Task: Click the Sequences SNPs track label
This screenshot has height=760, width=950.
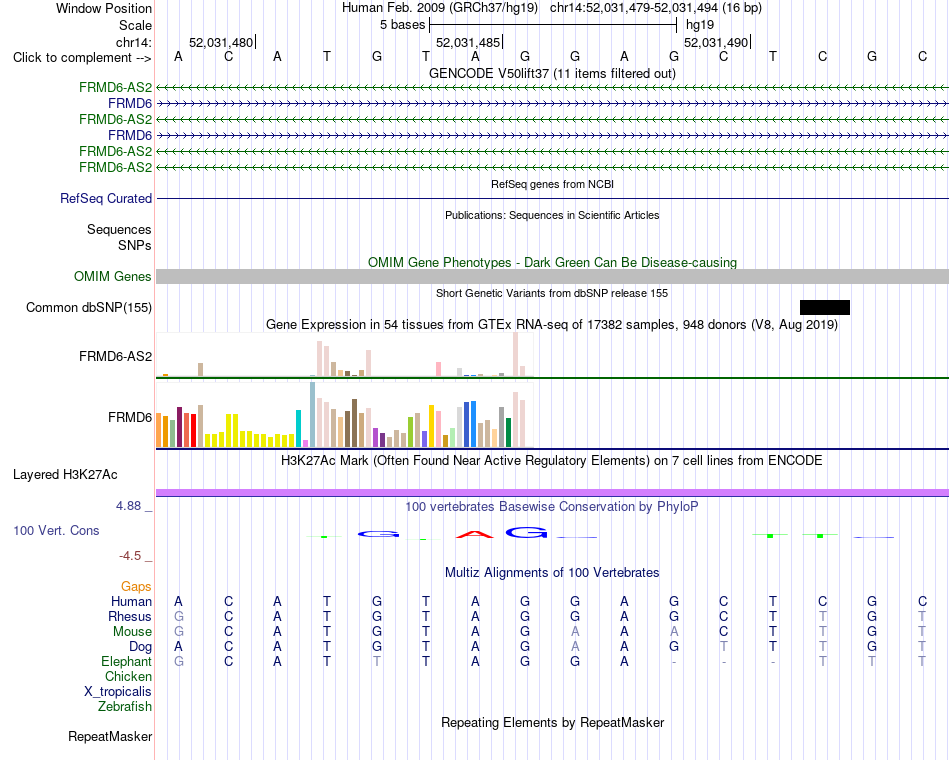Action: (x=119, y=238)
